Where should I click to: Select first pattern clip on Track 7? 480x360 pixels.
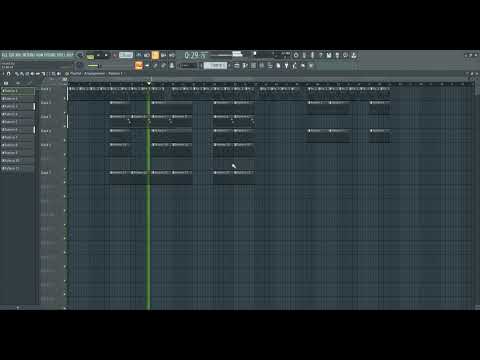[120, 177]
